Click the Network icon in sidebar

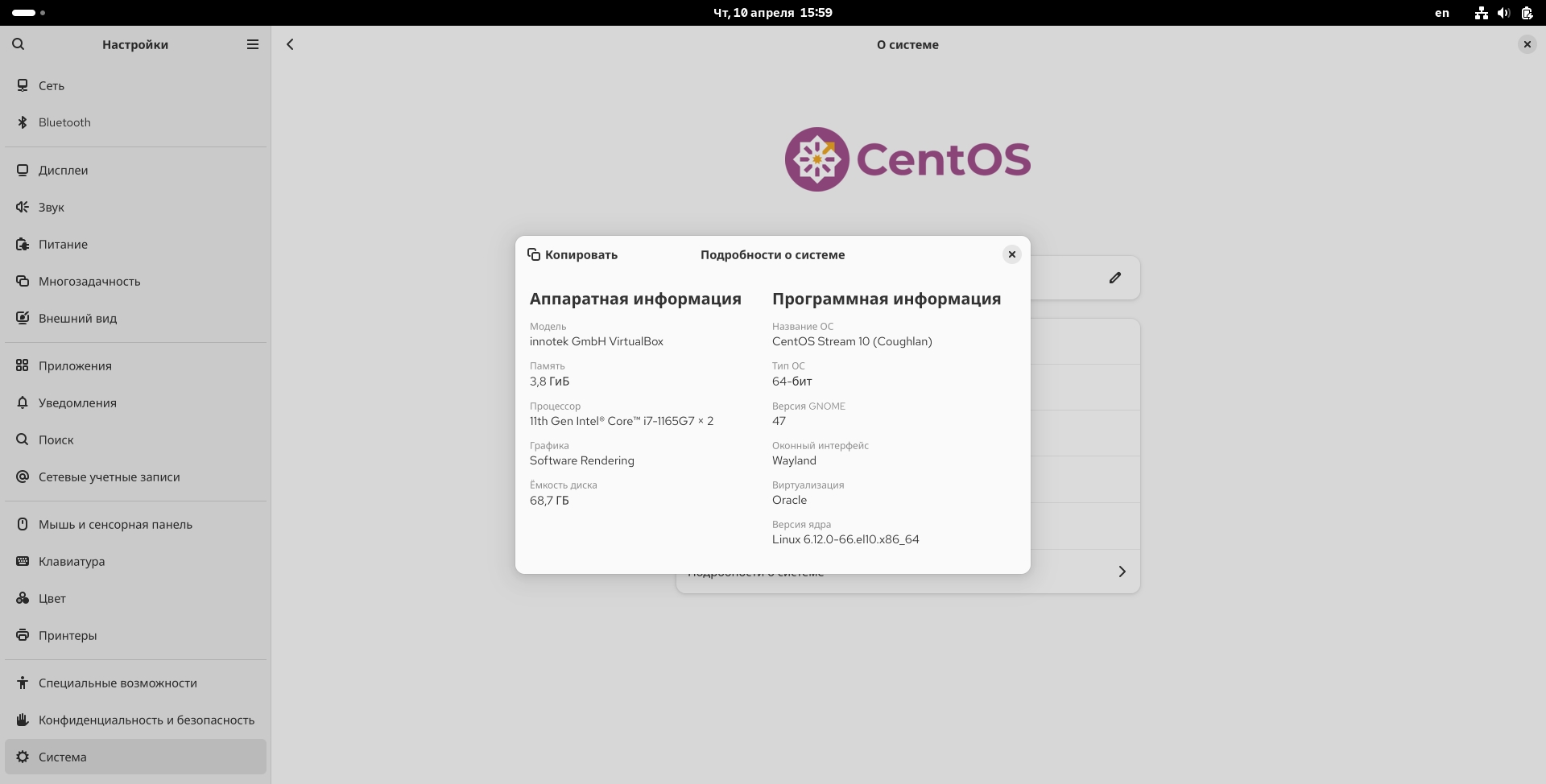click(x=23, y=85)
